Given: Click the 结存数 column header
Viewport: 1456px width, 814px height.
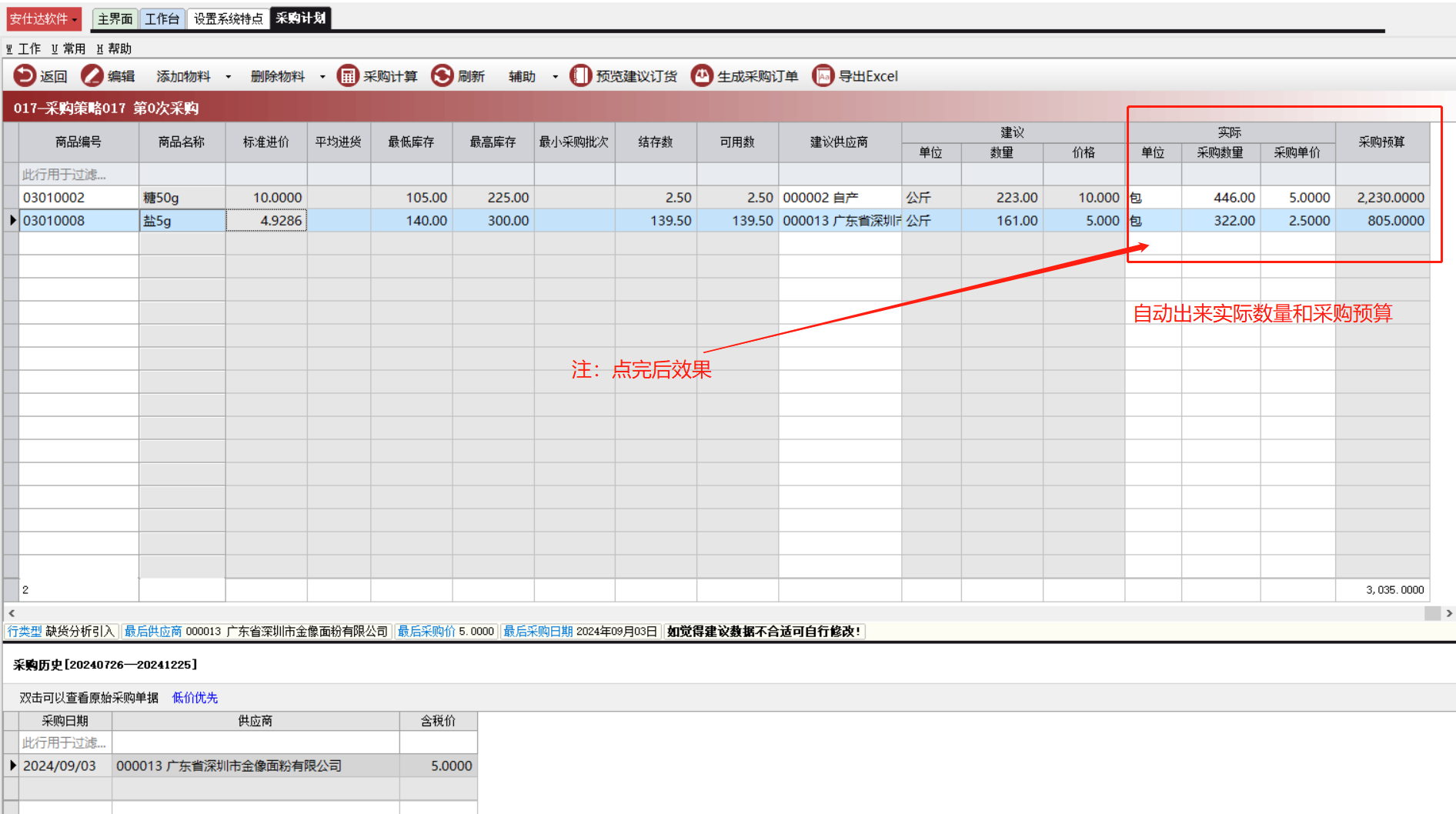Looking at the screenshot, I should tap(656, 142).
